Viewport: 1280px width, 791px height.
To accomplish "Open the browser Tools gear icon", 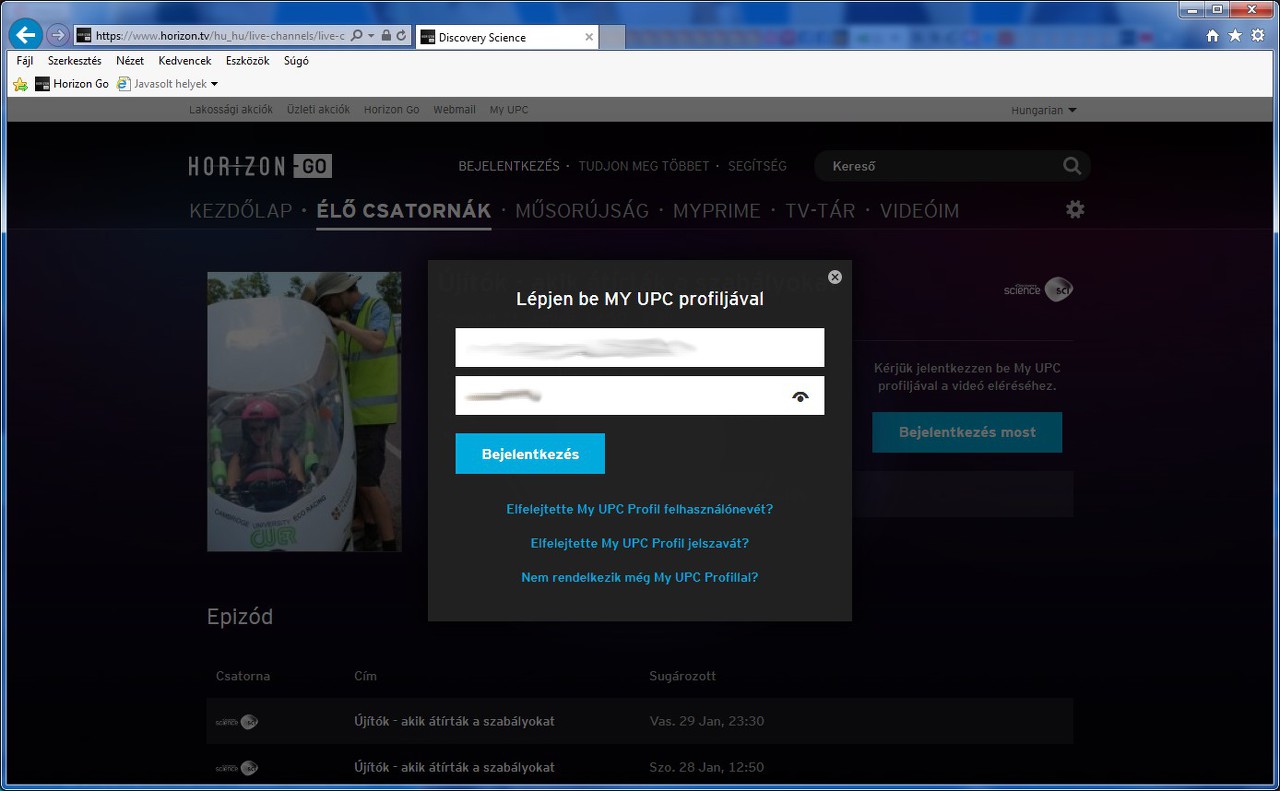I will point(1257,36).
